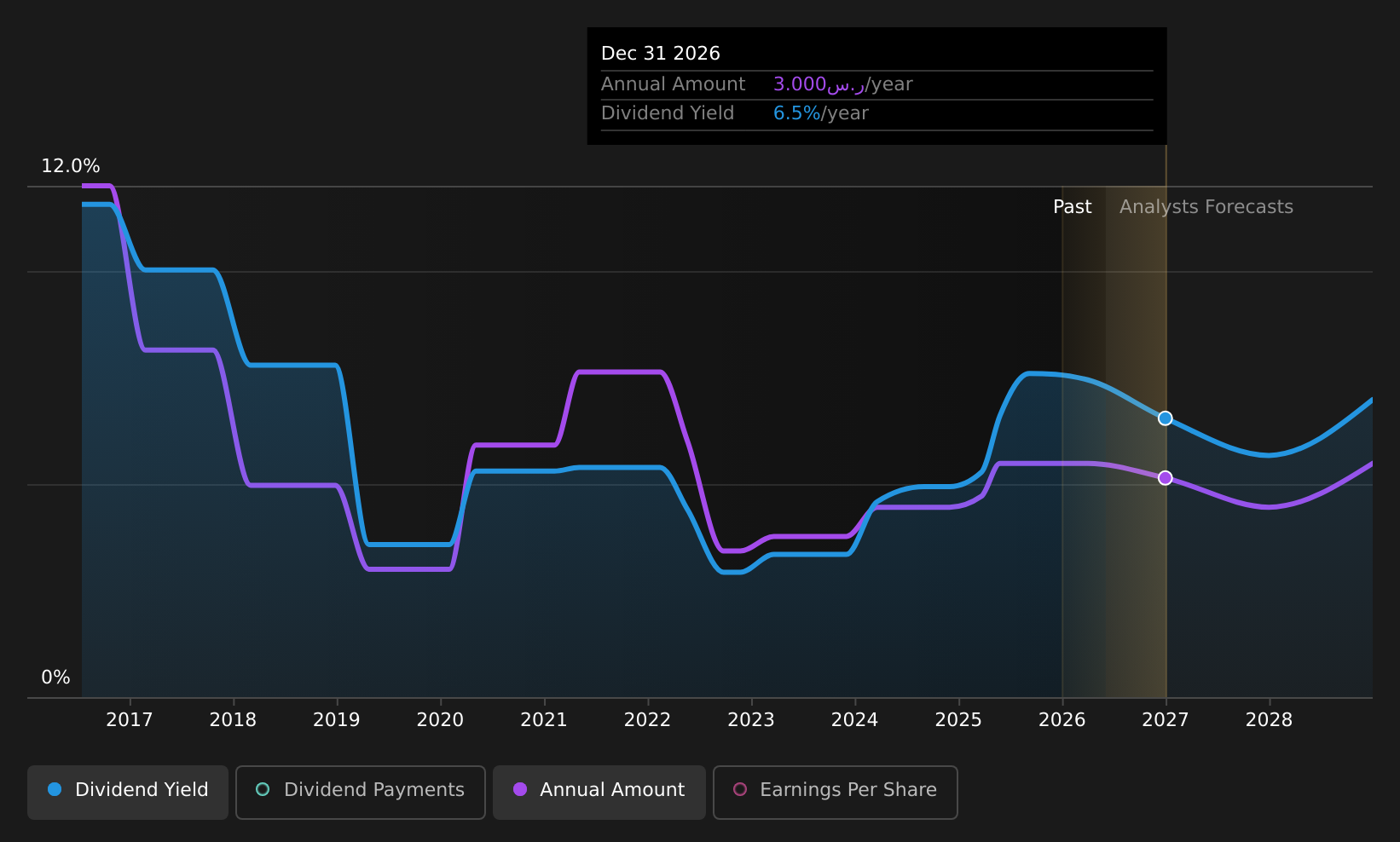Click the Dec 31 2026 tooltip date
This screenshot has height=842, width=1400.
661,54
